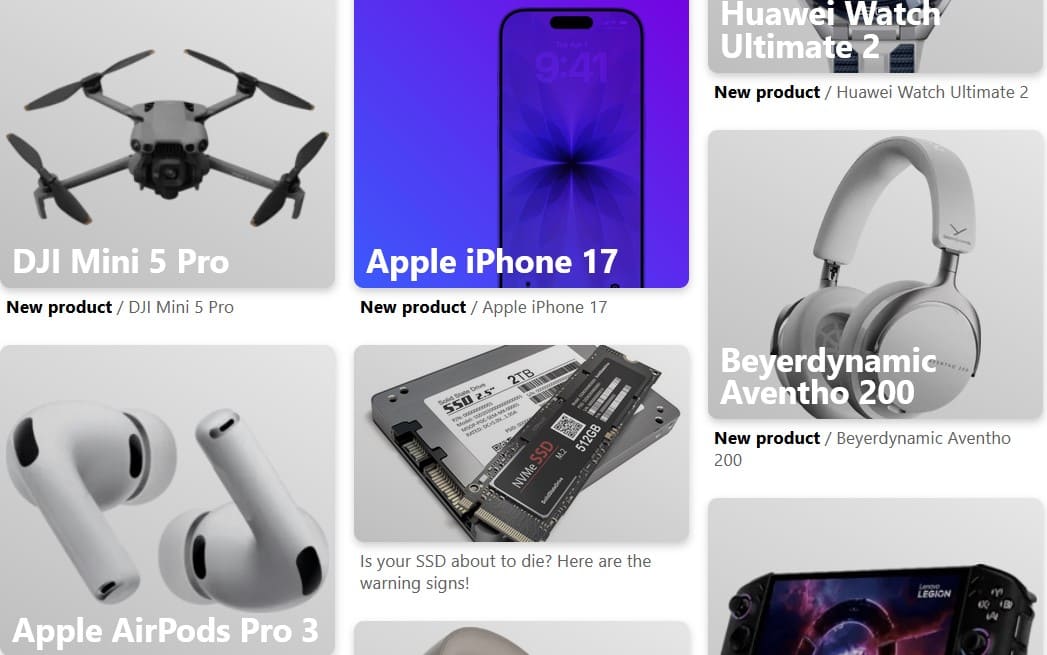The image size is (1047, 655).
Task: Open the Apple iPhone 17 purple card
Action: pos(521,144)
